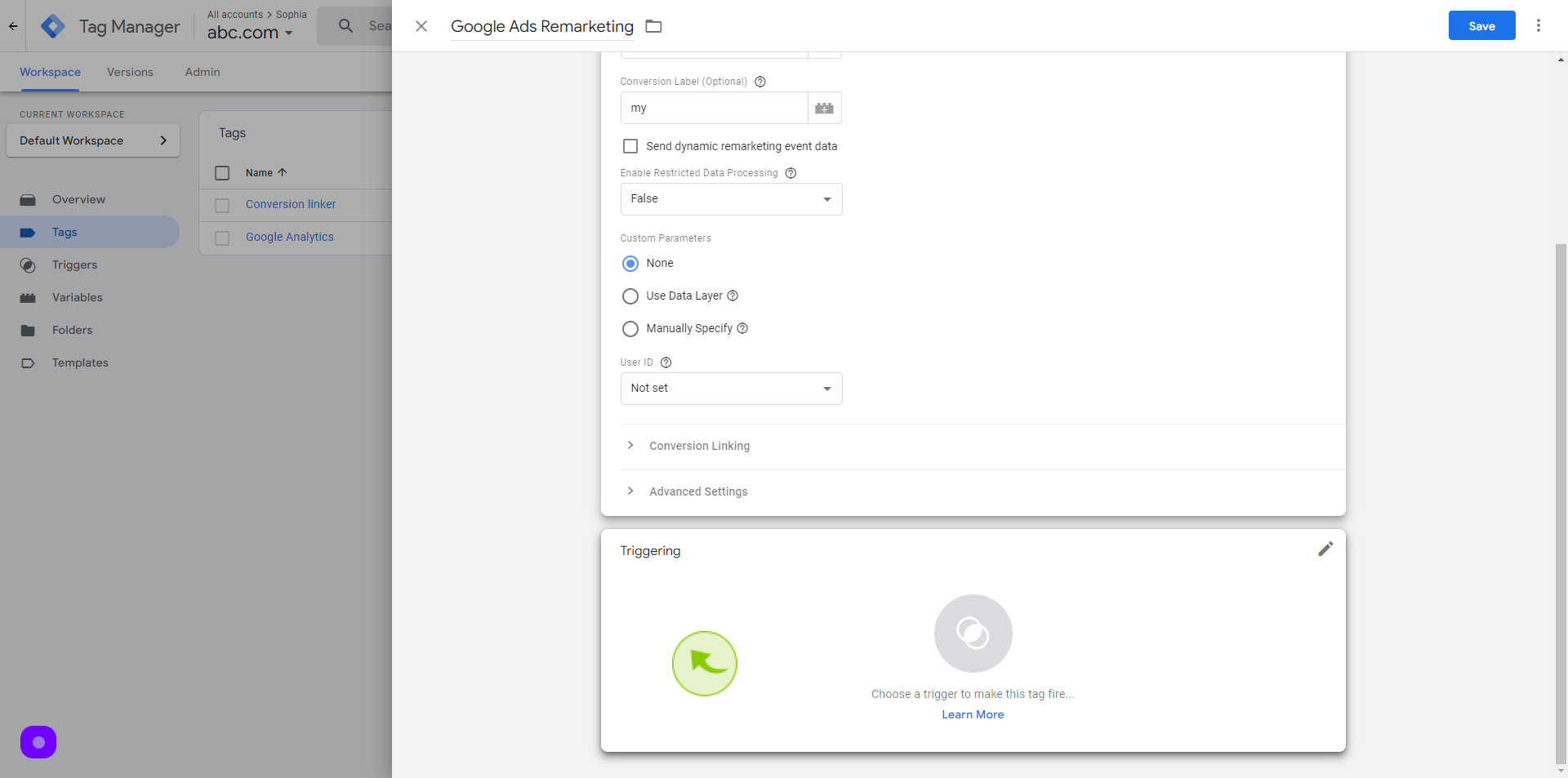Click the Variables brick icon in sidebar
Image resolution: width=1568 pixels, height=778 pixels.
[x=28, y=298]
